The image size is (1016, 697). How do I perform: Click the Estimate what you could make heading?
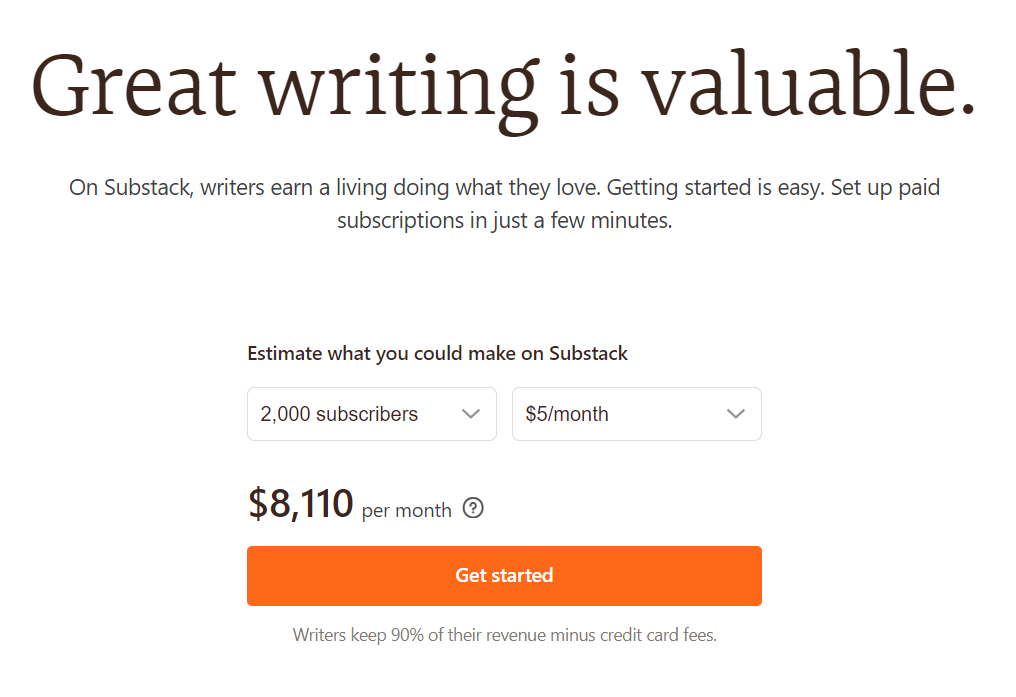coord(438,353)
